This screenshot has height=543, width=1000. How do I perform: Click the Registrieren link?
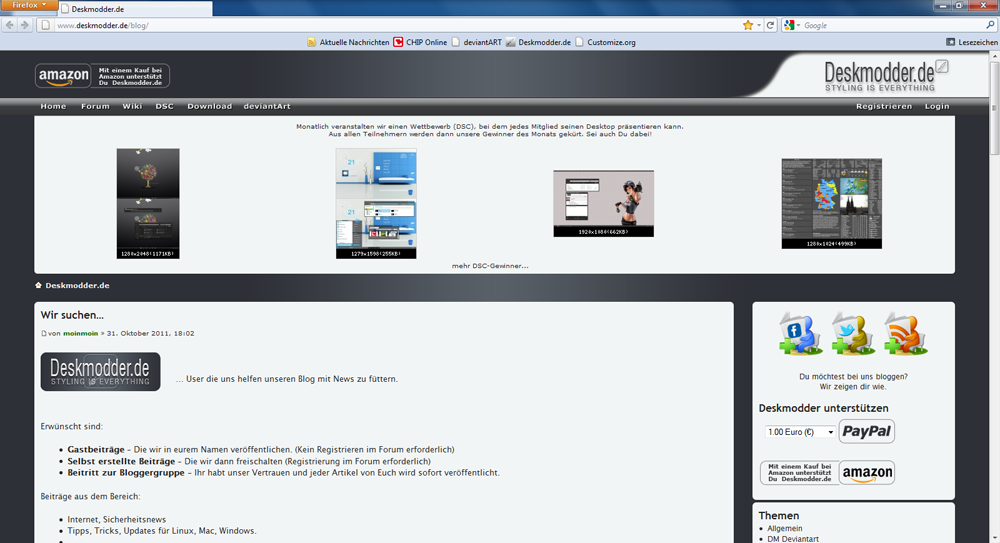[884, 107]
